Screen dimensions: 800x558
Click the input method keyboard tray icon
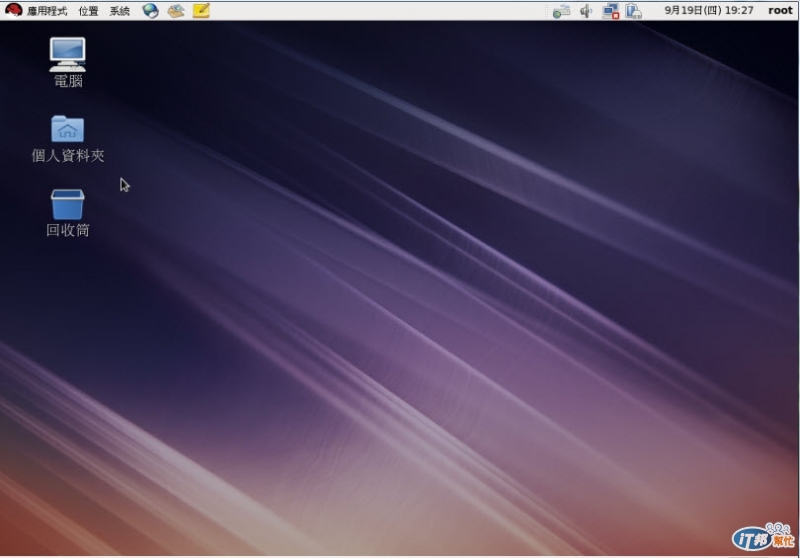click(x=561, y=11)
